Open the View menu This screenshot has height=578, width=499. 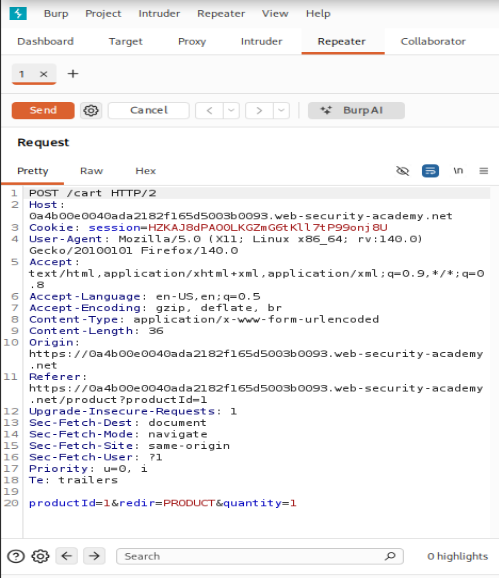(x=275, y=14)
